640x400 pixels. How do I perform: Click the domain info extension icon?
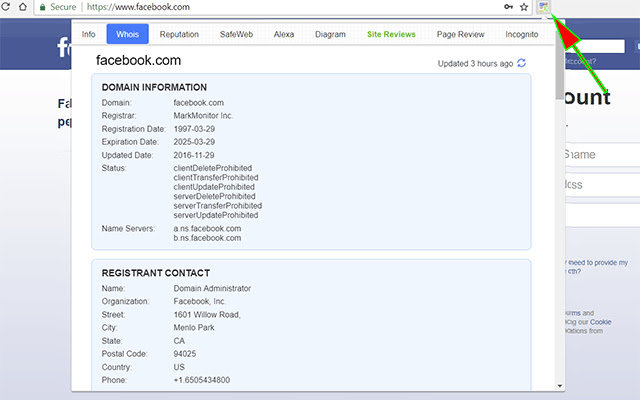click(x=543, y=6)
